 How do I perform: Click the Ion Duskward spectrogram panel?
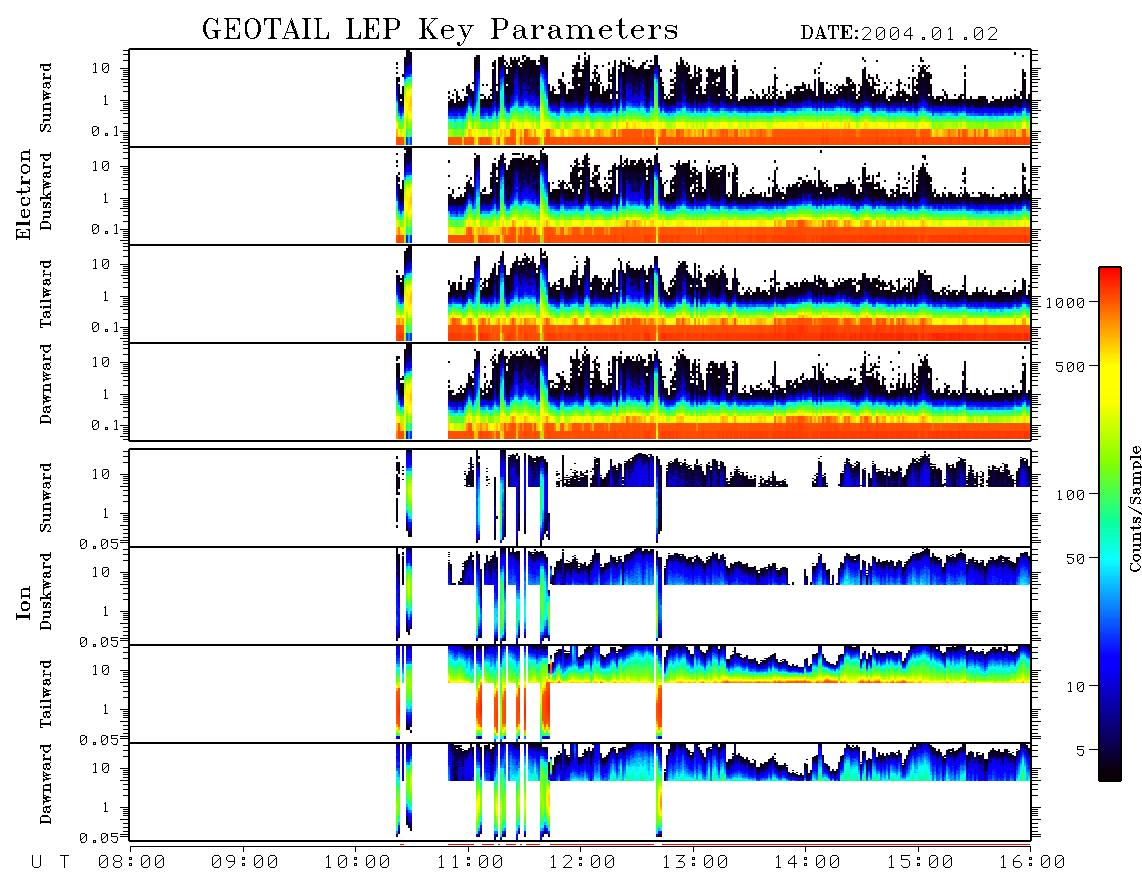(580, 595)
